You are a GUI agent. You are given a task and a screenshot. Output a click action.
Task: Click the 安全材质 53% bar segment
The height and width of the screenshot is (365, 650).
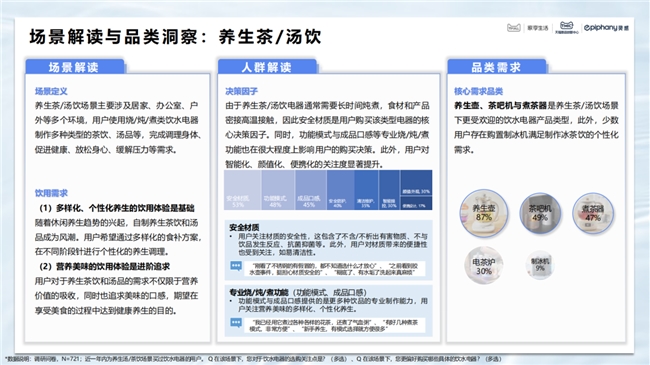point(242,190)
